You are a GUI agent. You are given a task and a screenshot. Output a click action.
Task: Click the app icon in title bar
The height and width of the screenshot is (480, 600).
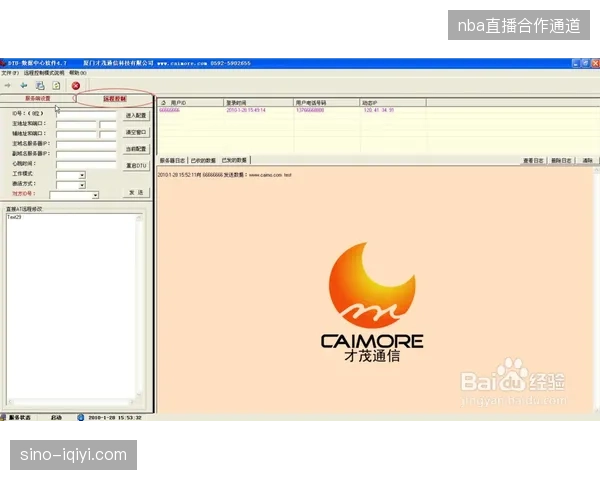(x=3, y=63)
